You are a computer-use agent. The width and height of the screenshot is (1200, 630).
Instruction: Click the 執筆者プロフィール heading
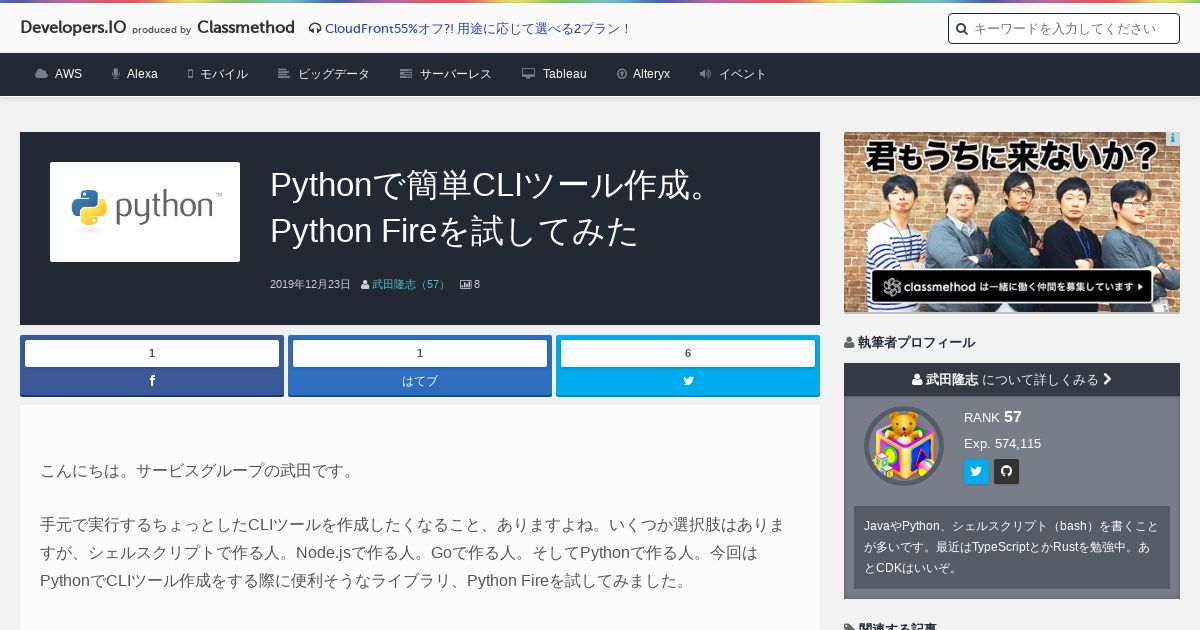(909, 342)
